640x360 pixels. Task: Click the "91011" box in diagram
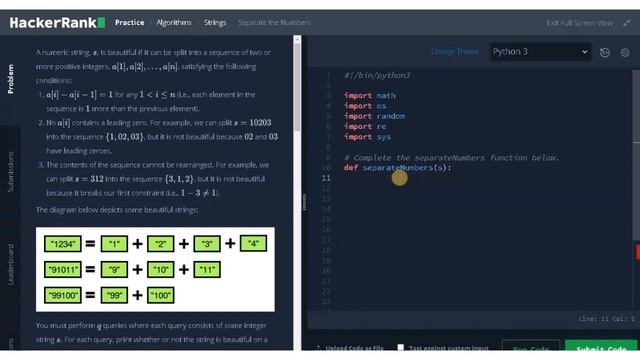tap(62, 270)
